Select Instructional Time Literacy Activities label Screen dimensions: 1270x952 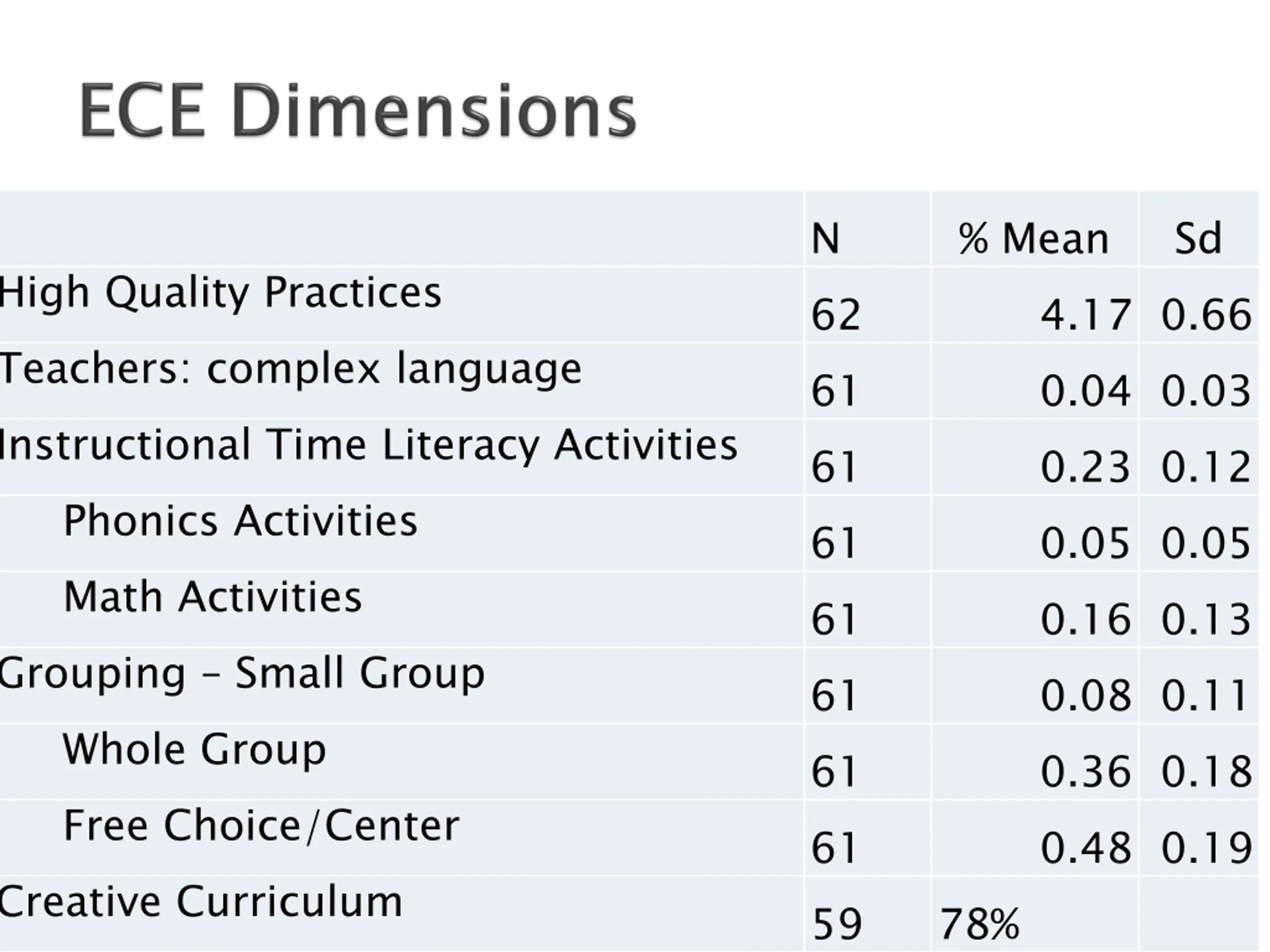tap(368, 445)
